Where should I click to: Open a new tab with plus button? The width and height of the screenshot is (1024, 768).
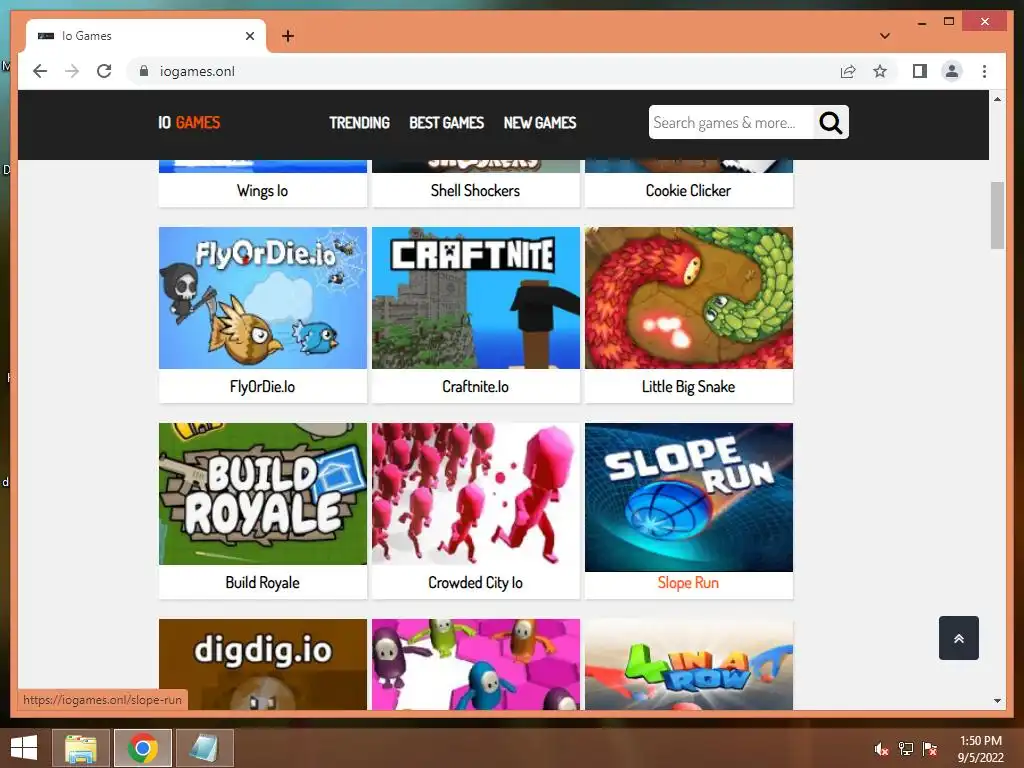[x=288, y=36]
